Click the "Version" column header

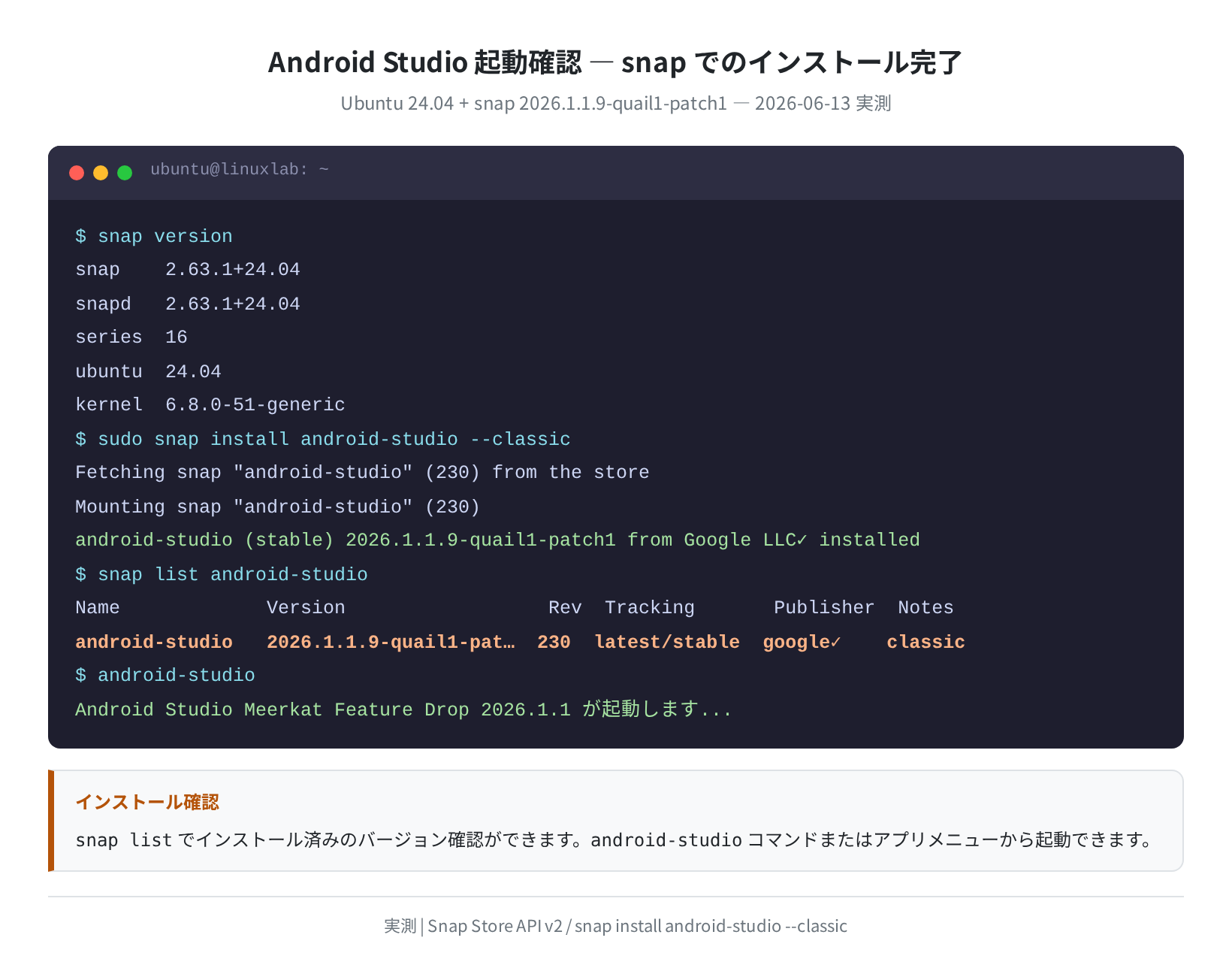click(x=306, y=608)
